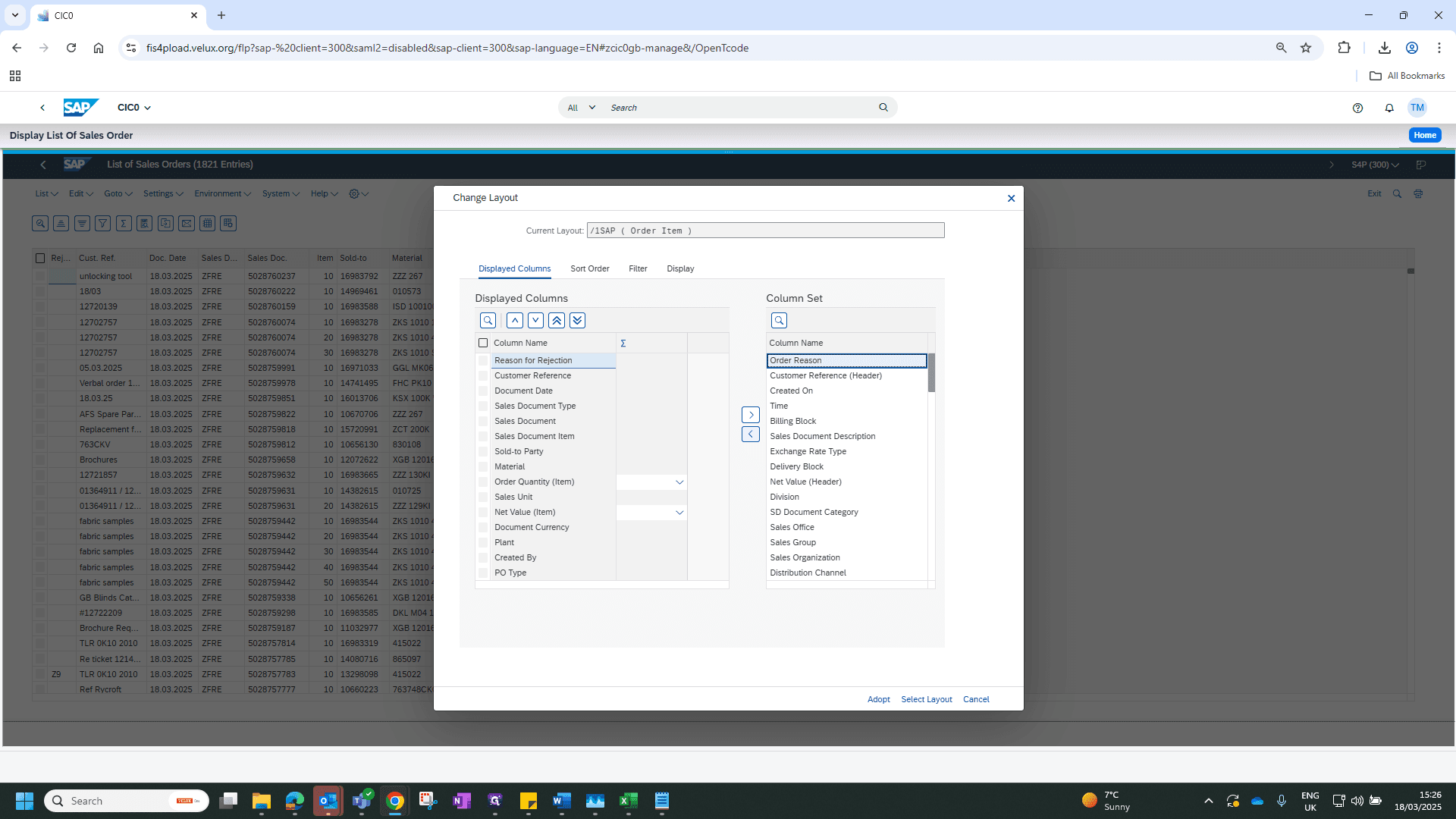Image resolution: width=1456 pixels, height=819 pixels.
Task: Tick the Material row checkbox
Action: (483, 466)
